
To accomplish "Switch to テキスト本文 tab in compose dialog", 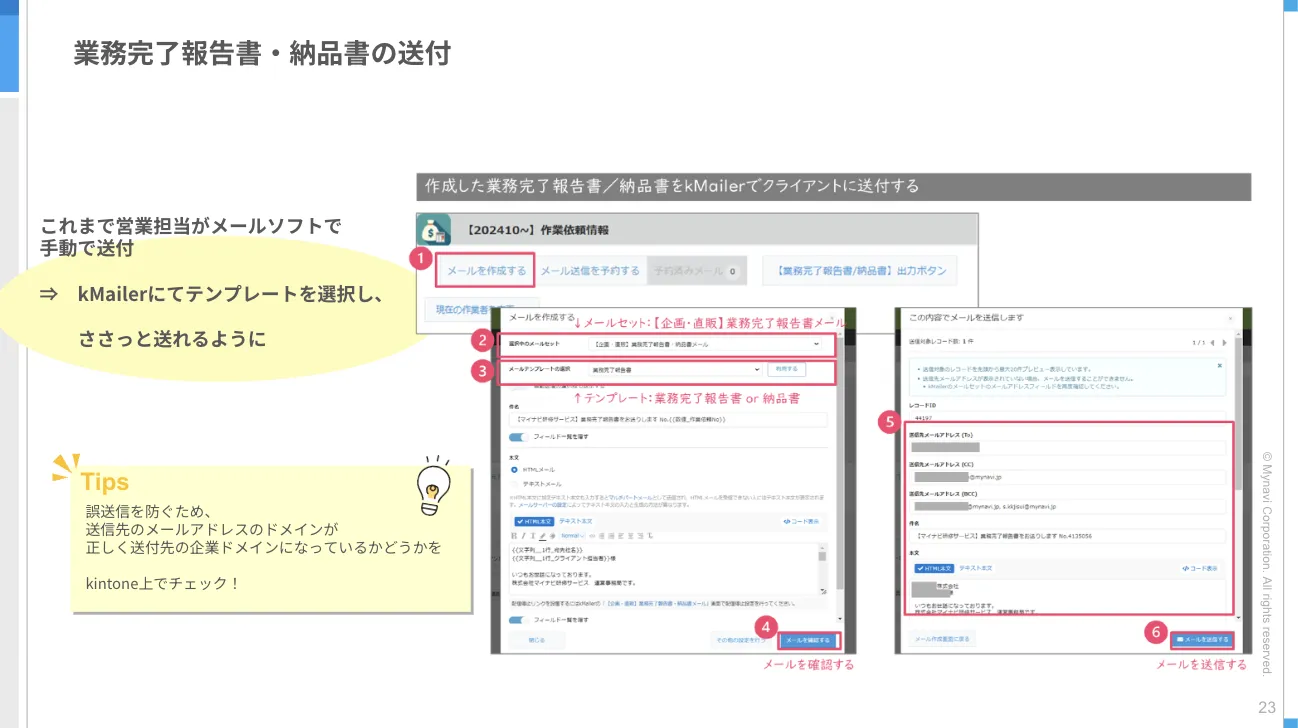I will pyautogui.click(x=575, y=521).
